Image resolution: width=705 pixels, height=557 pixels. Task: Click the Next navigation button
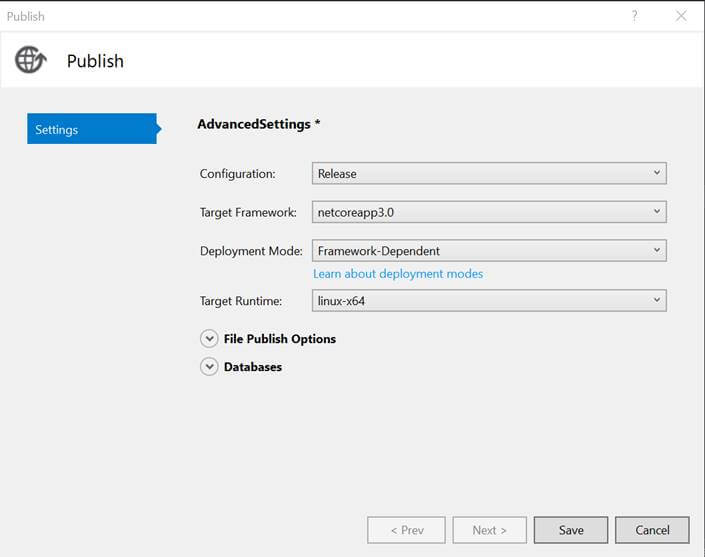pyautogui.click(x=489, y=530)
